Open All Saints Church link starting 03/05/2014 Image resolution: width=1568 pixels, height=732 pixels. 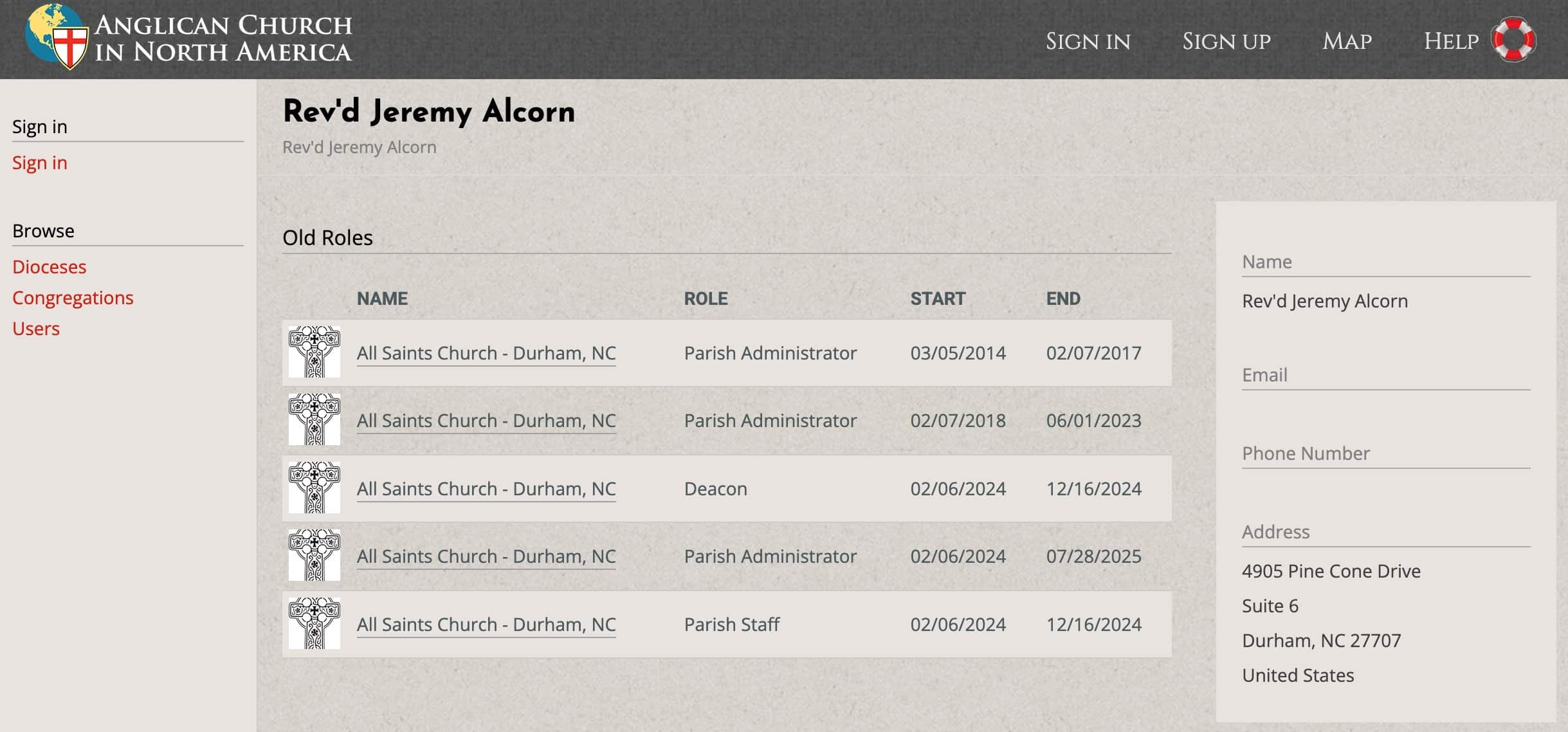pyautogui.click(x=486, y=353)
